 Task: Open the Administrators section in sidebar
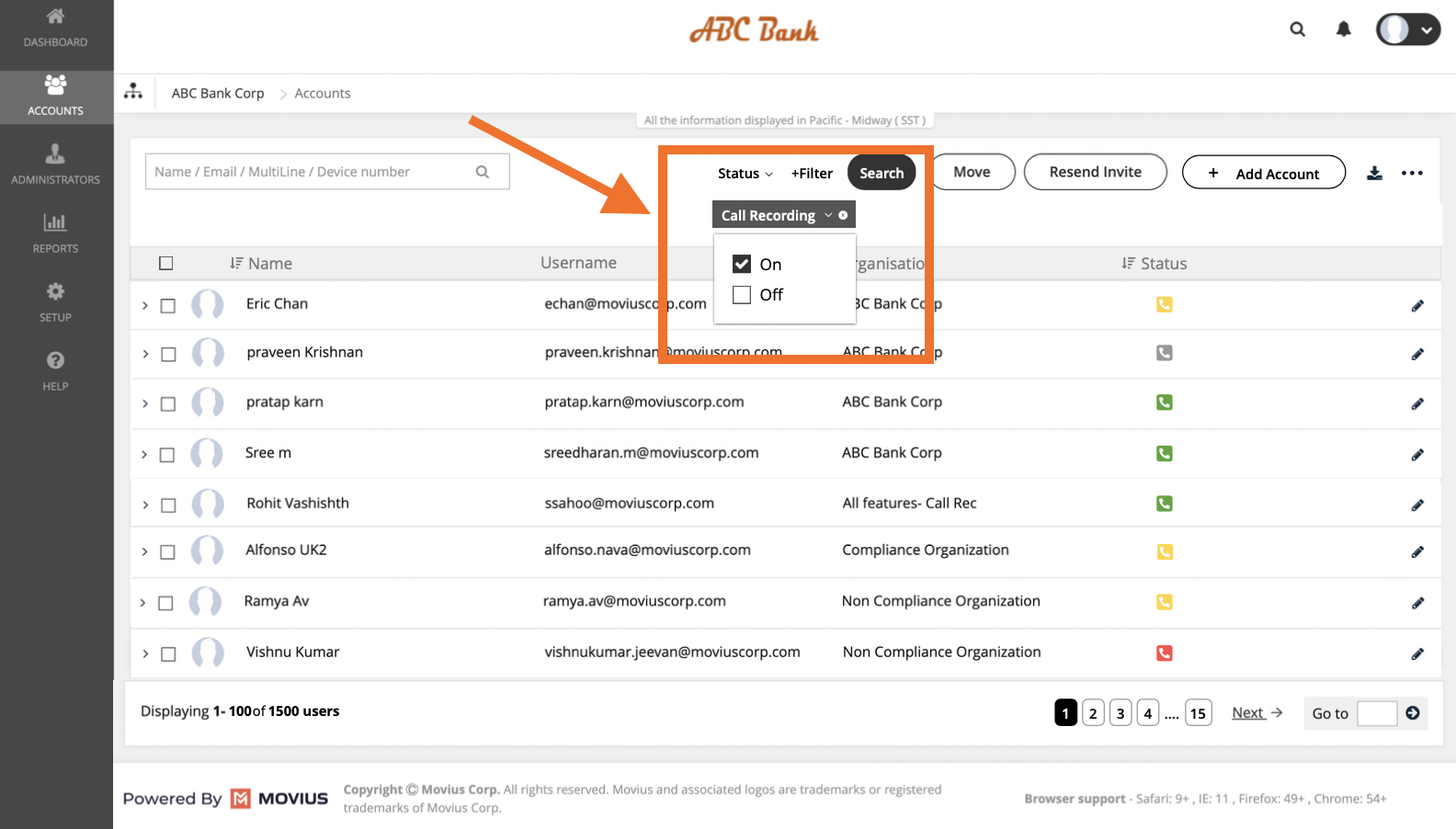55,165
